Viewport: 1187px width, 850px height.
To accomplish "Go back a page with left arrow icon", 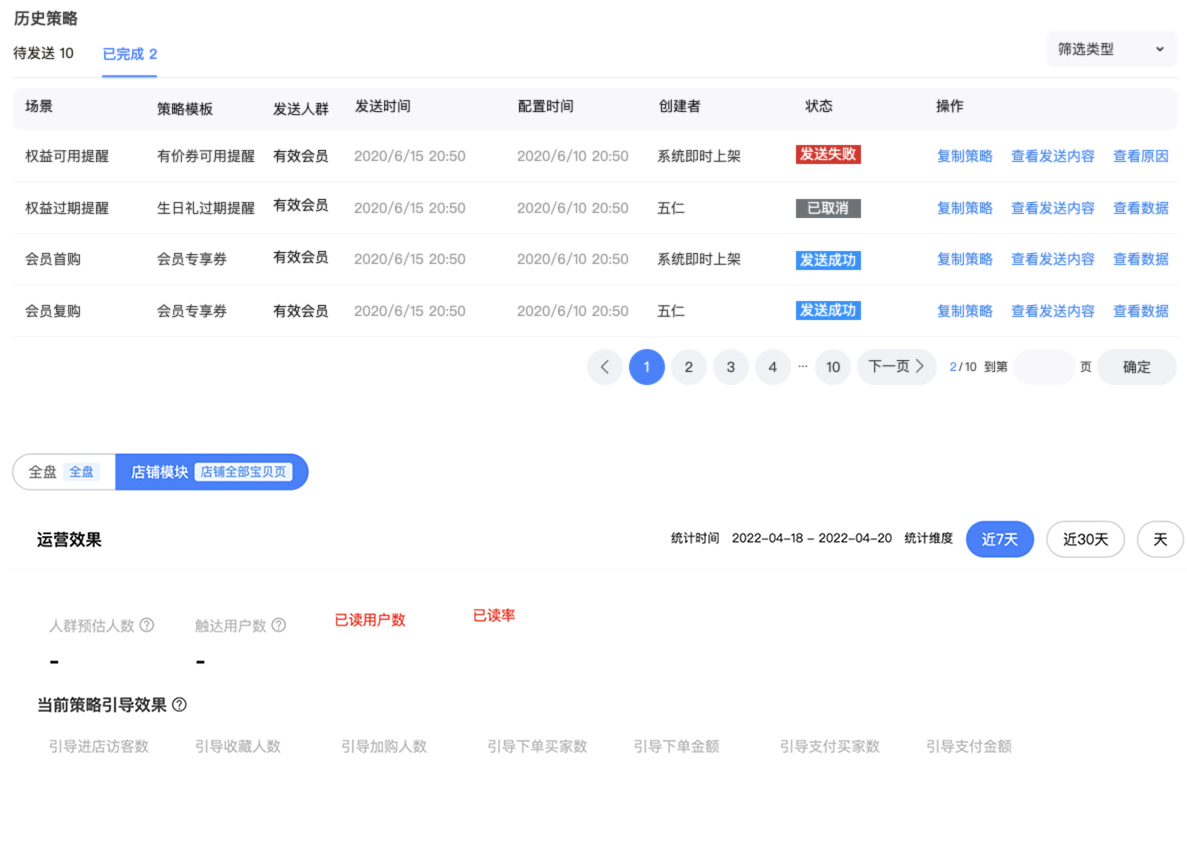I will [605, 367].
